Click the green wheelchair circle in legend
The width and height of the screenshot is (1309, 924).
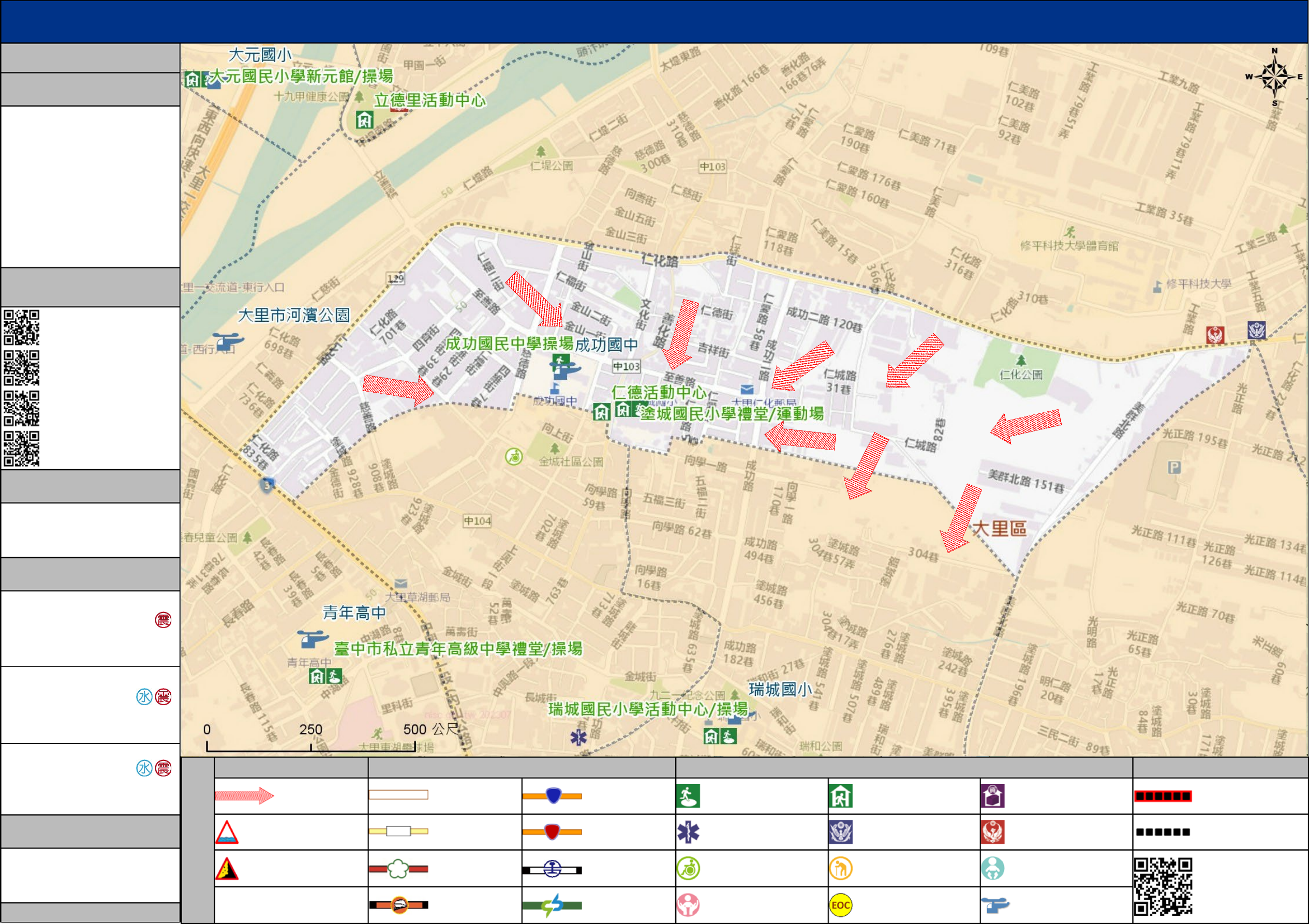(688, 869)
